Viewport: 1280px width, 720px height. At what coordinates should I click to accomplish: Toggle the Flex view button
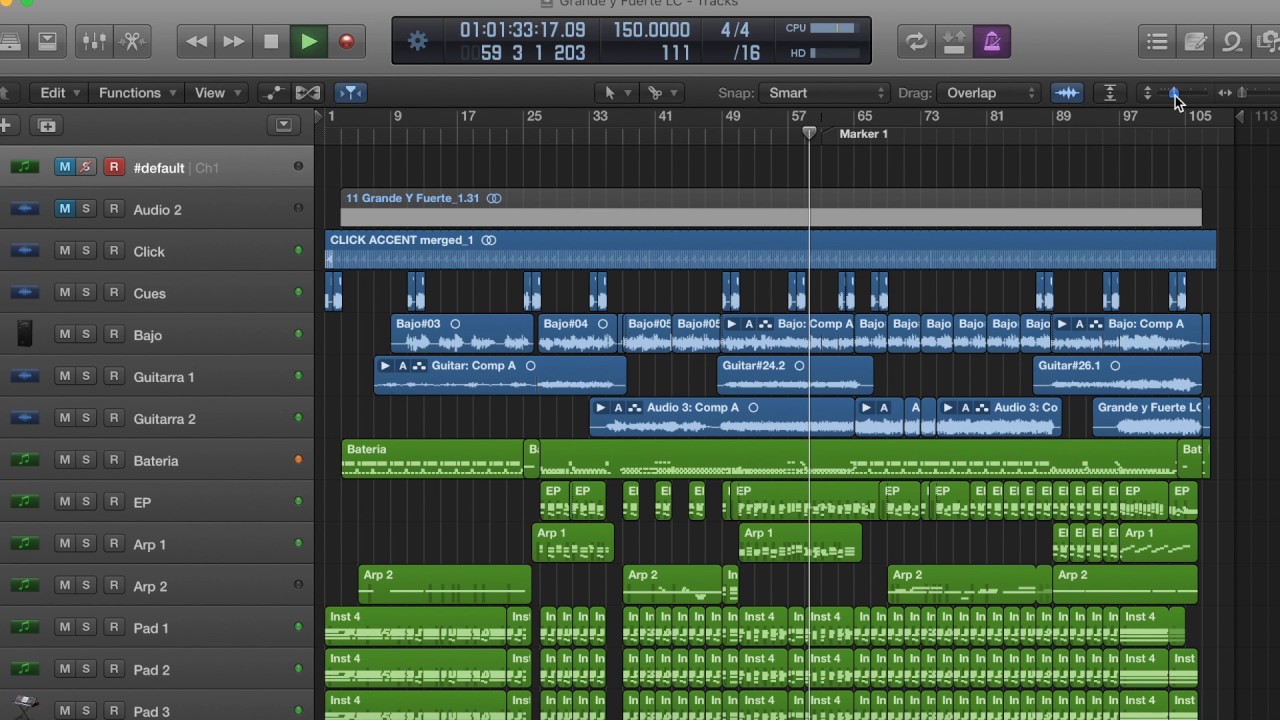[308, 93]
